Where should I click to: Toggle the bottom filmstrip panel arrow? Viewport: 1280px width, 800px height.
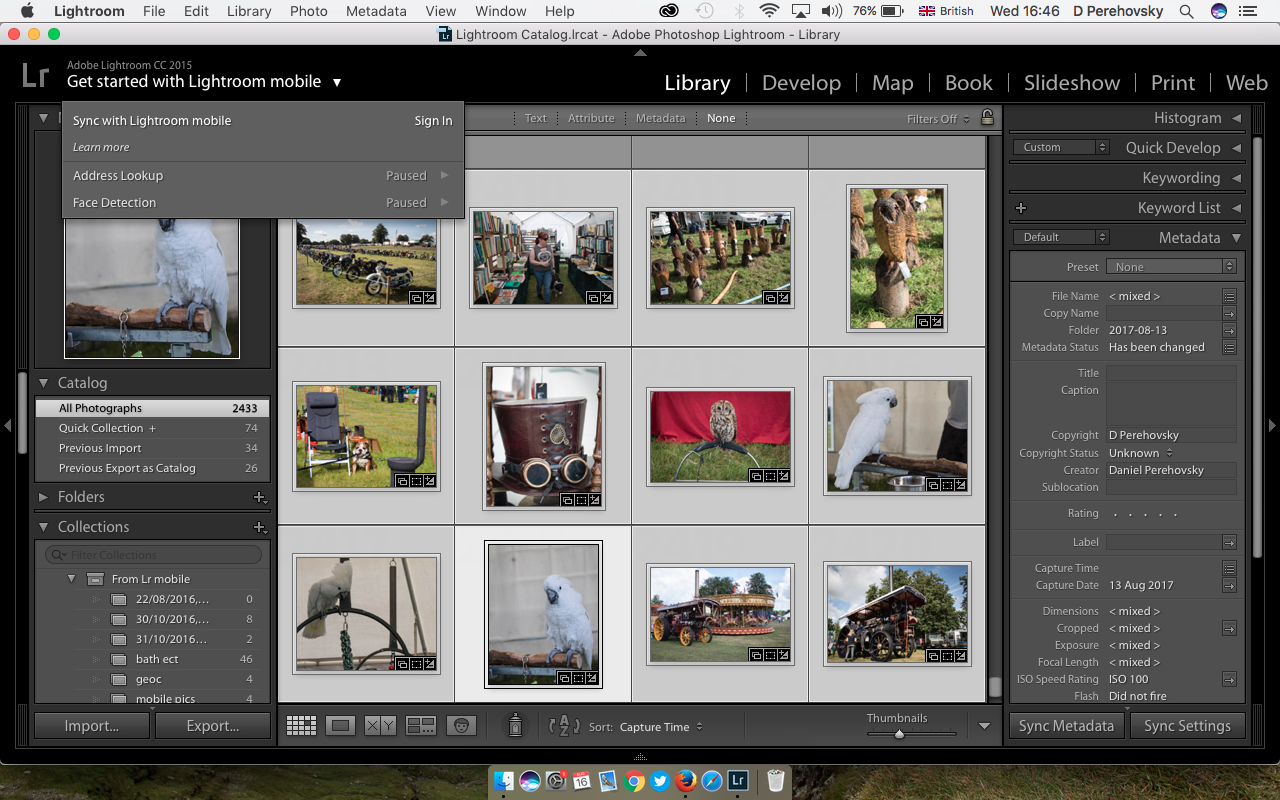point(640,757)
